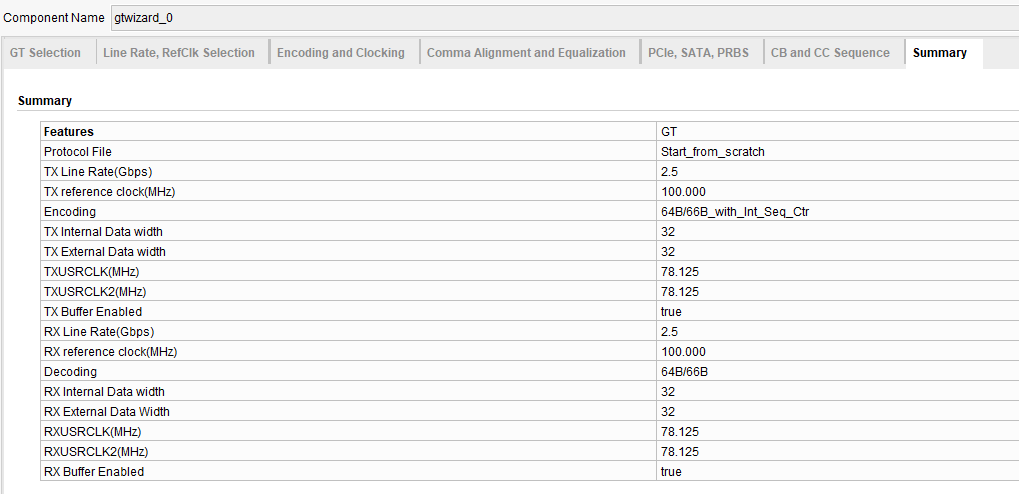Select the Summary tab
Viewport: 1019px width, 494px height.
click(940, 53)
